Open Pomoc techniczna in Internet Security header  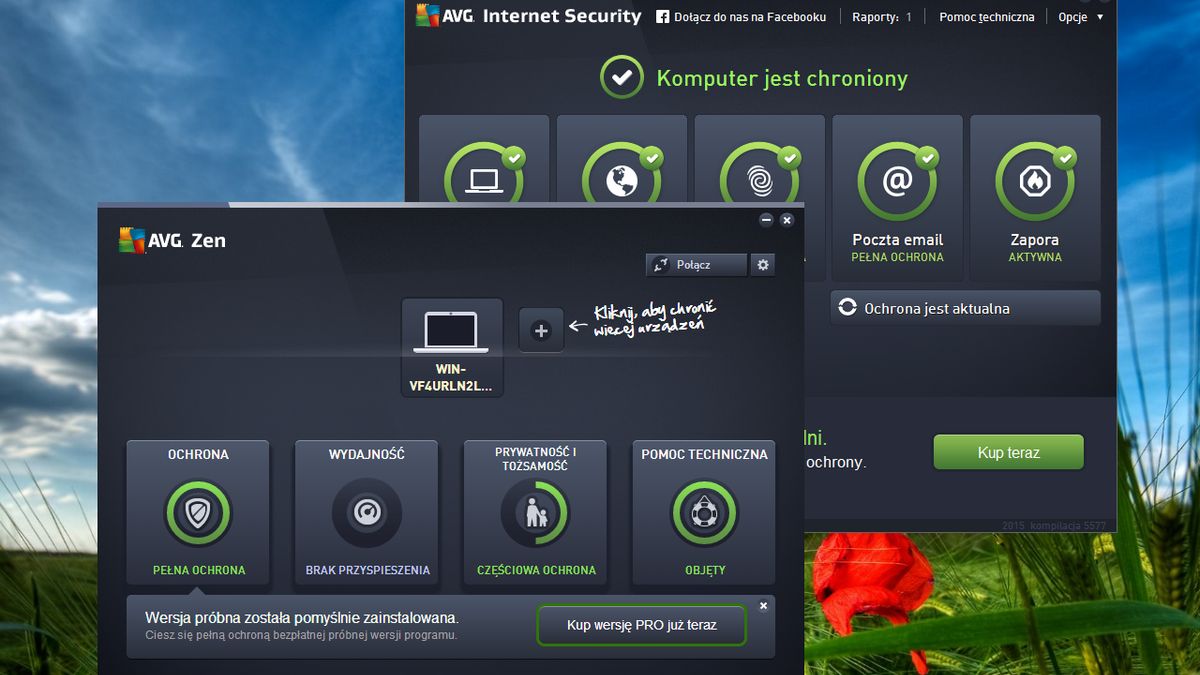986,17
